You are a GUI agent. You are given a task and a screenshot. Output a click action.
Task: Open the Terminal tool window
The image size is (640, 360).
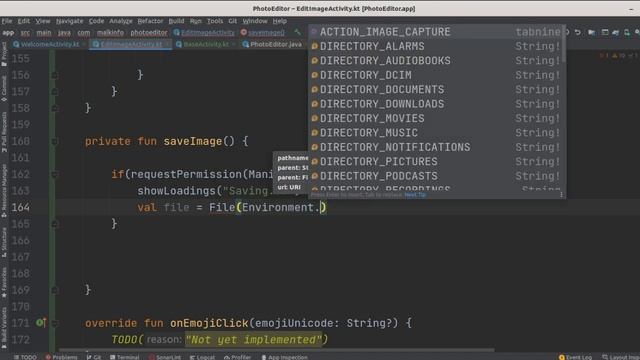coord(124,357)
